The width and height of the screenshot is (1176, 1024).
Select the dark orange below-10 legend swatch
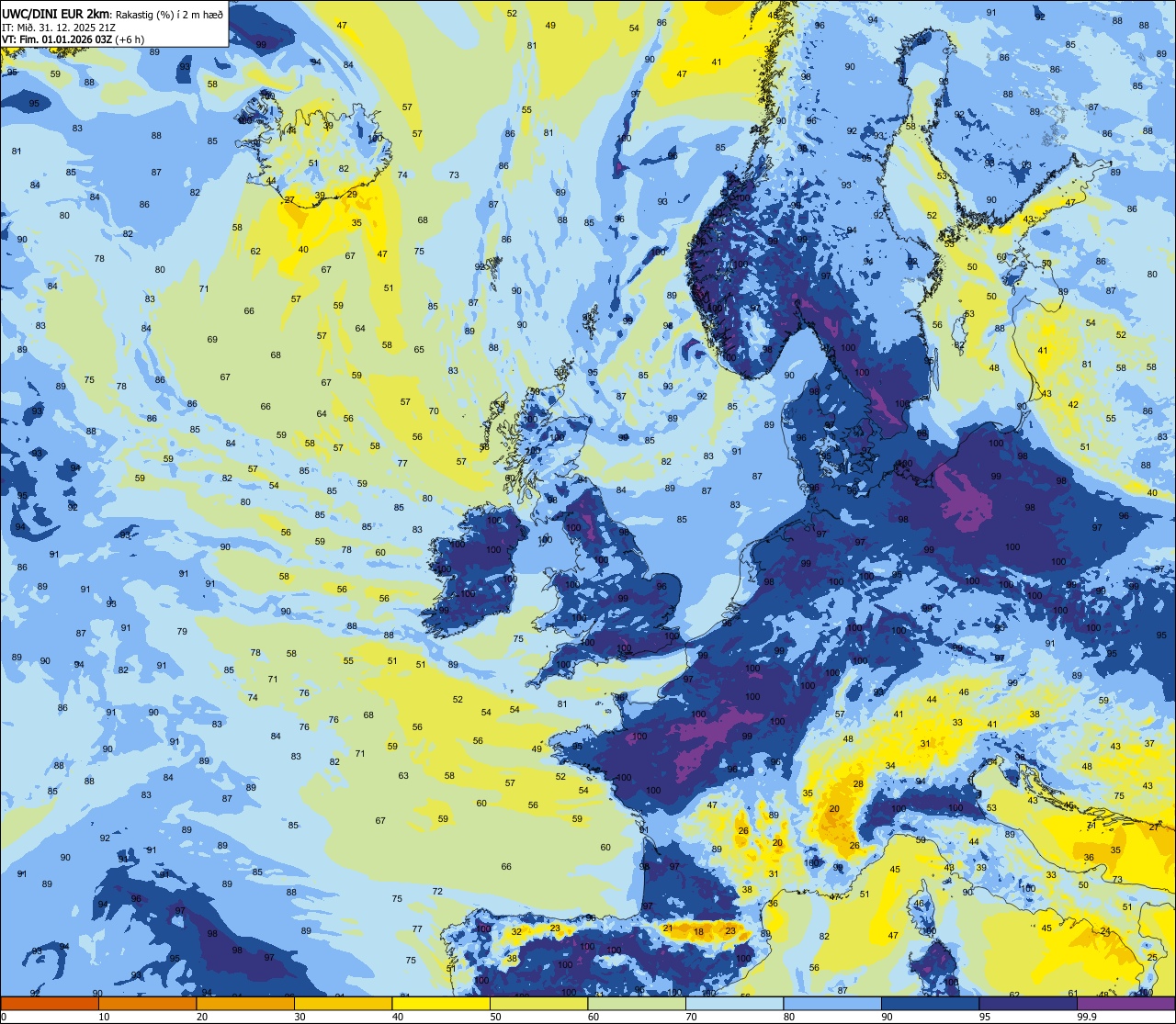click(x=50, y=1003)
